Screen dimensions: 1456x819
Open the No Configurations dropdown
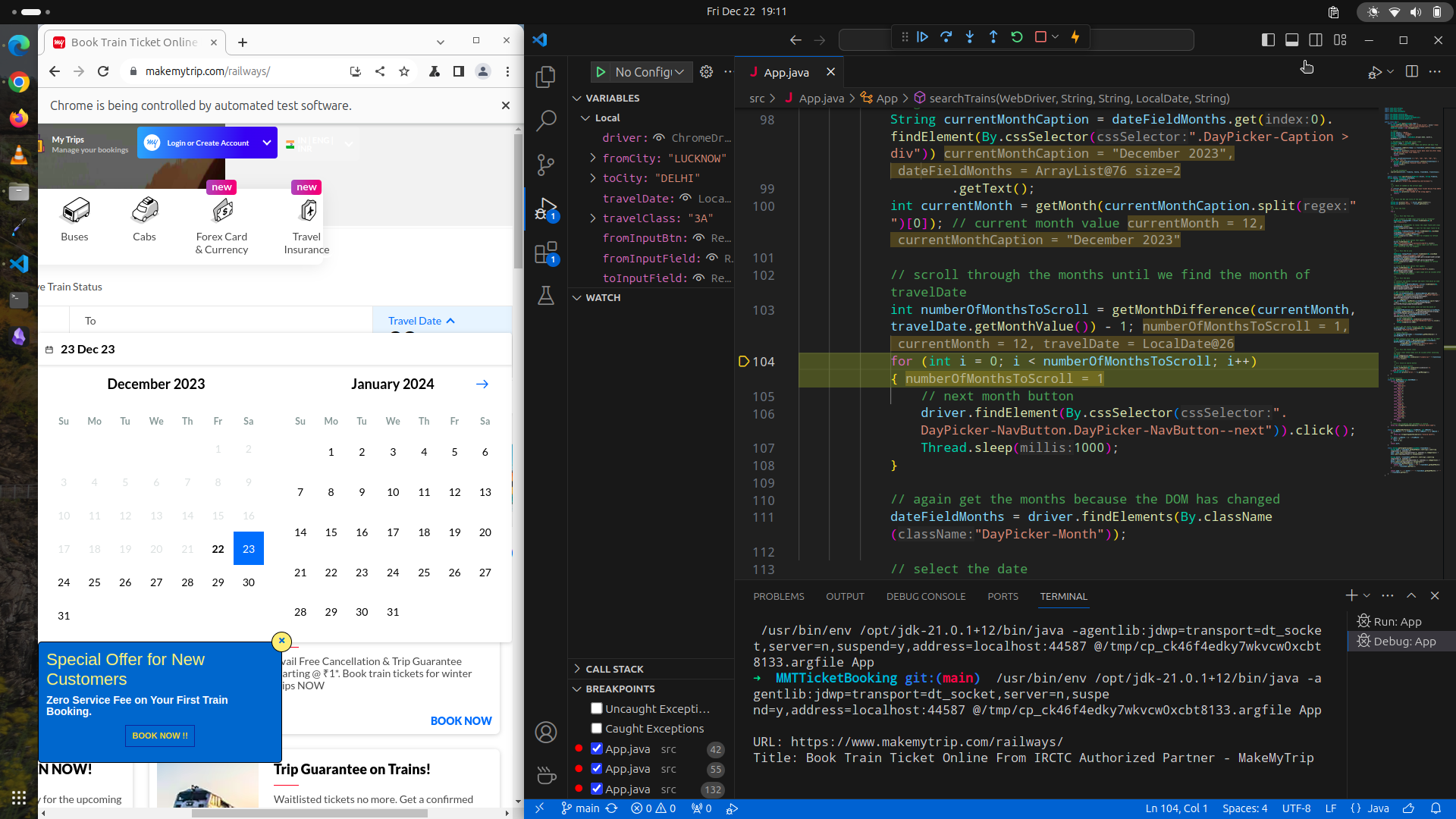pyautogui.click(x=649, y=72)
